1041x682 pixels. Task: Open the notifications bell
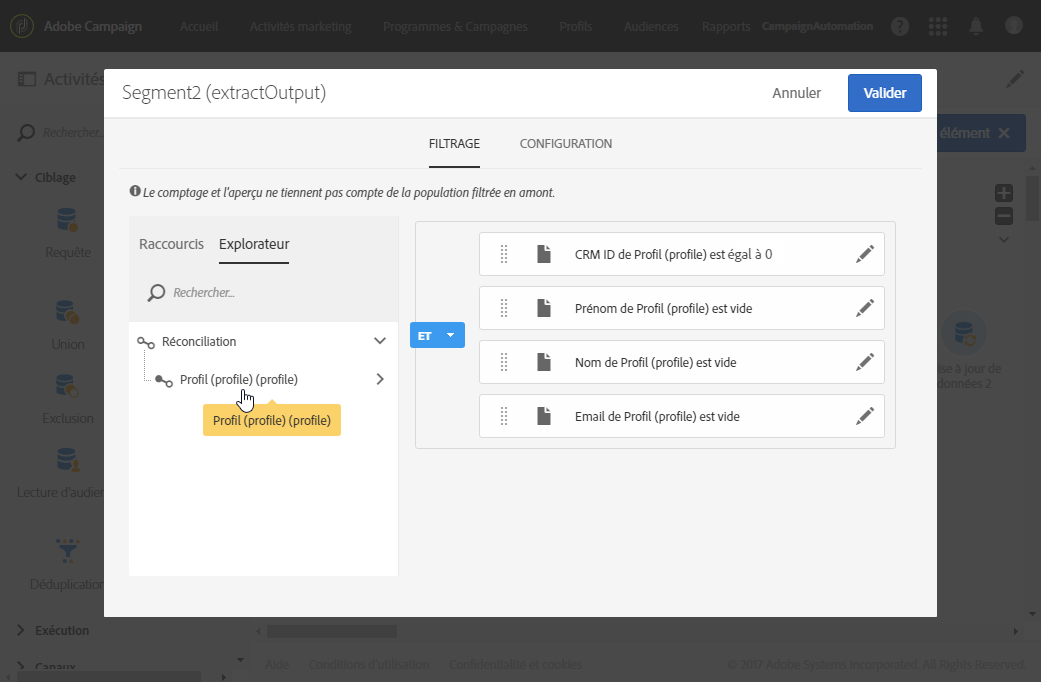(x=976, y=27)
